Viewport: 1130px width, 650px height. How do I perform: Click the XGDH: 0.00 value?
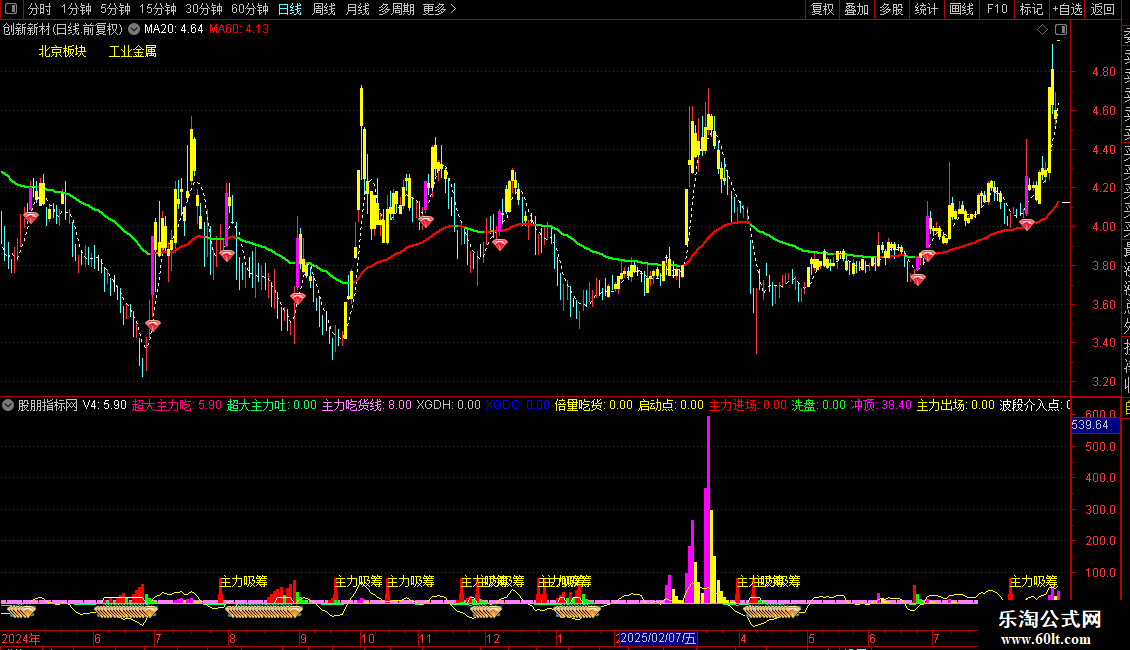click(x=448, y=405)
